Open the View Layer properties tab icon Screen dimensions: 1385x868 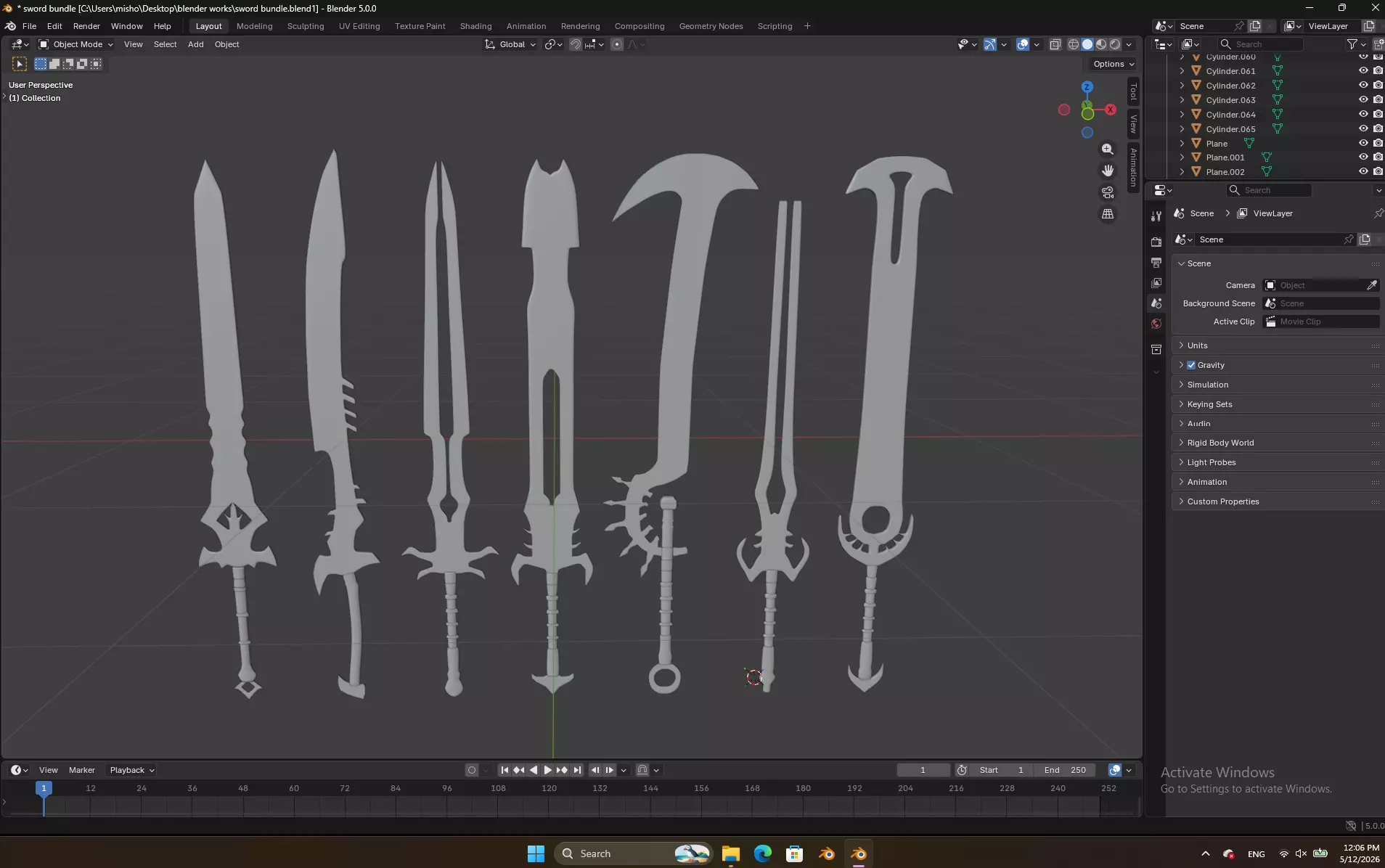pos(1156,283)
